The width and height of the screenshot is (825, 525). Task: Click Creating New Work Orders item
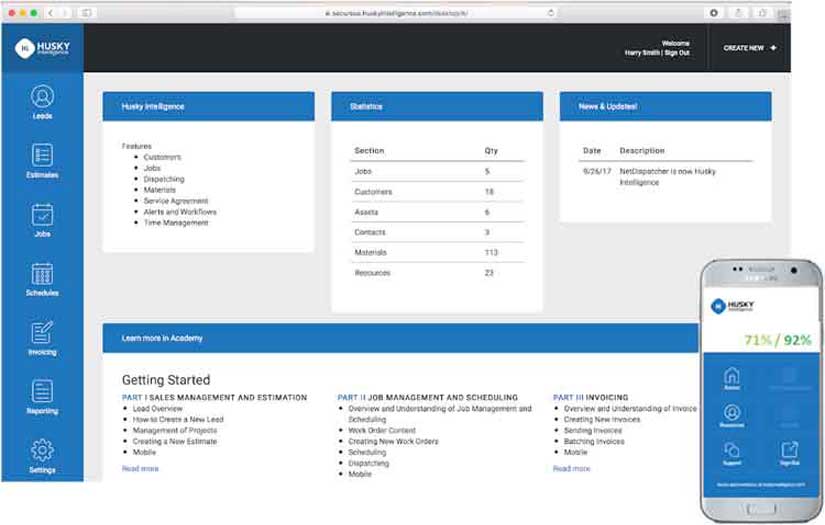point(393,441)
